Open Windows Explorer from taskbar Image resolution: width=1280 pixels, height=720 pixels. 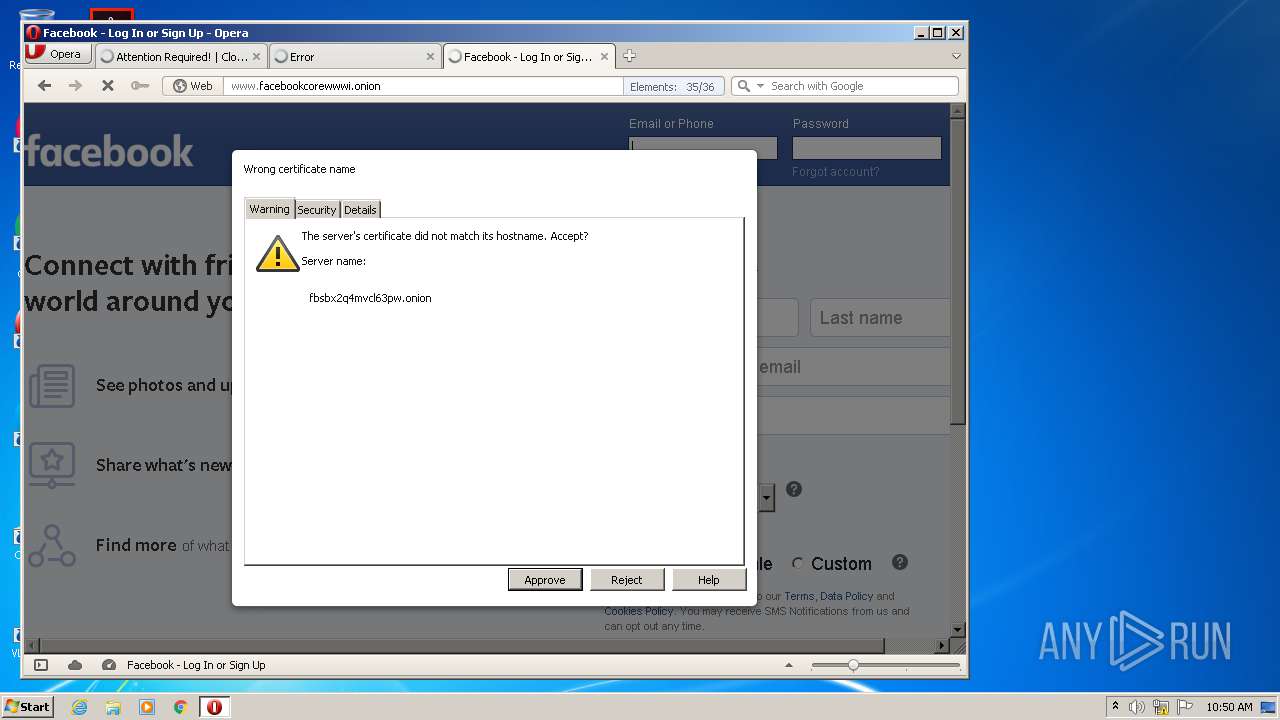click(x=113, y=707)
